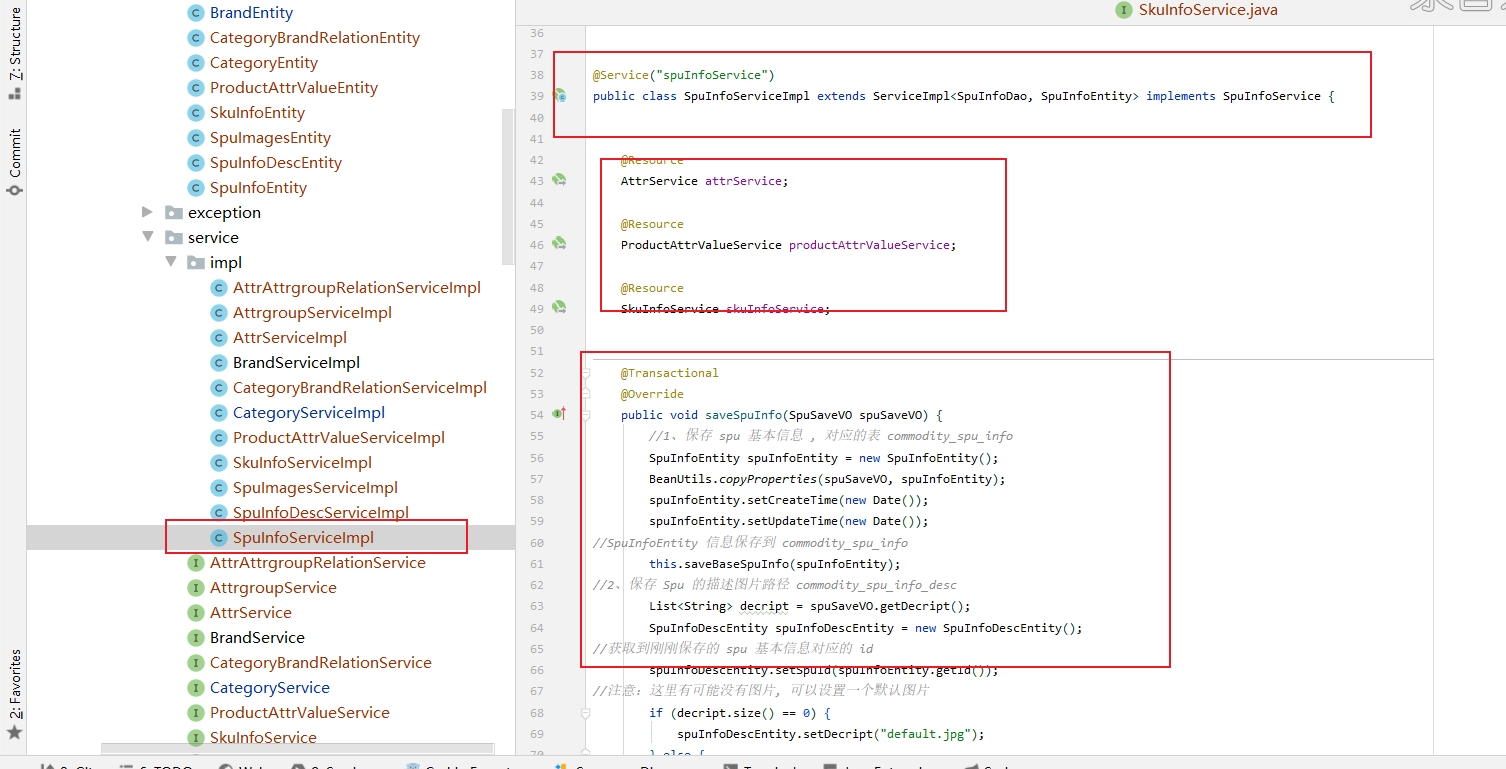Open CategoryBrandRelationEntity in the tree
The height and width of the screenshot is (769, 1506).
314,38
